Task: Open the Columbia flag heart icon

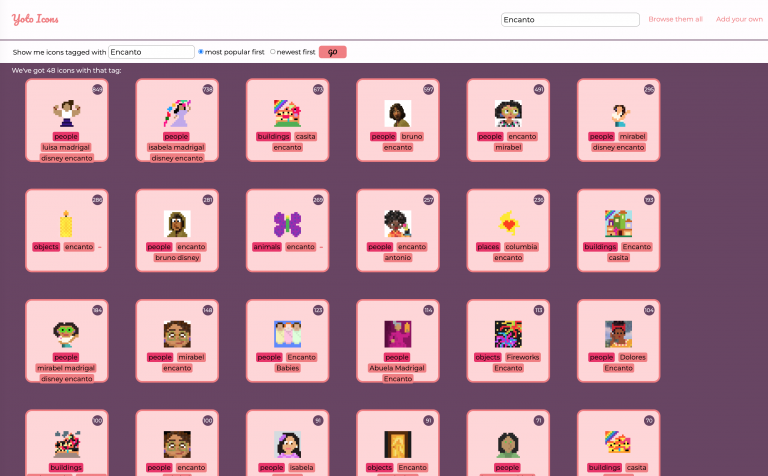Action: pos(508,224)
